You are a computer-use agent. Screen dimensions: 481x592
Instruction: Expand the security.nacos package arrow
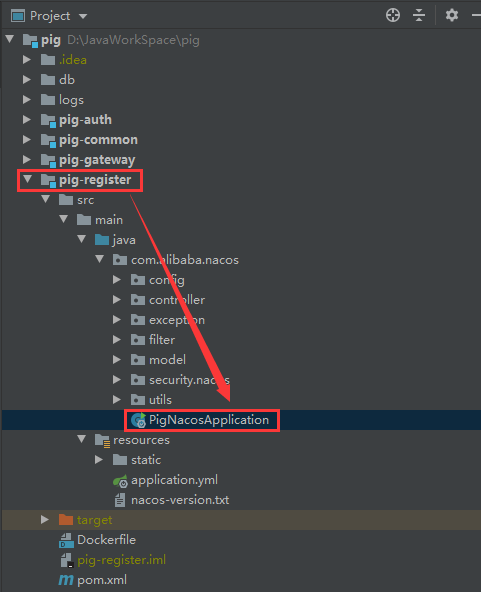pyautogui.click(x=117, y=379)
